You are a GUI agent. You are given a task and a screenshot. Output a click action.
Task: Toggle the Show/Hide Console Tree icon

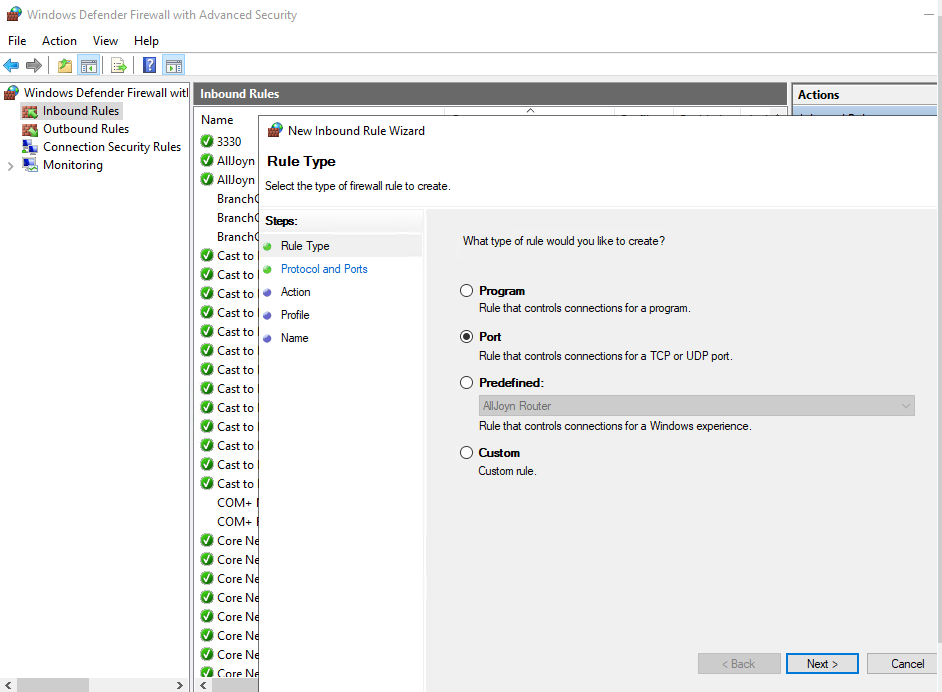(89, 65)
